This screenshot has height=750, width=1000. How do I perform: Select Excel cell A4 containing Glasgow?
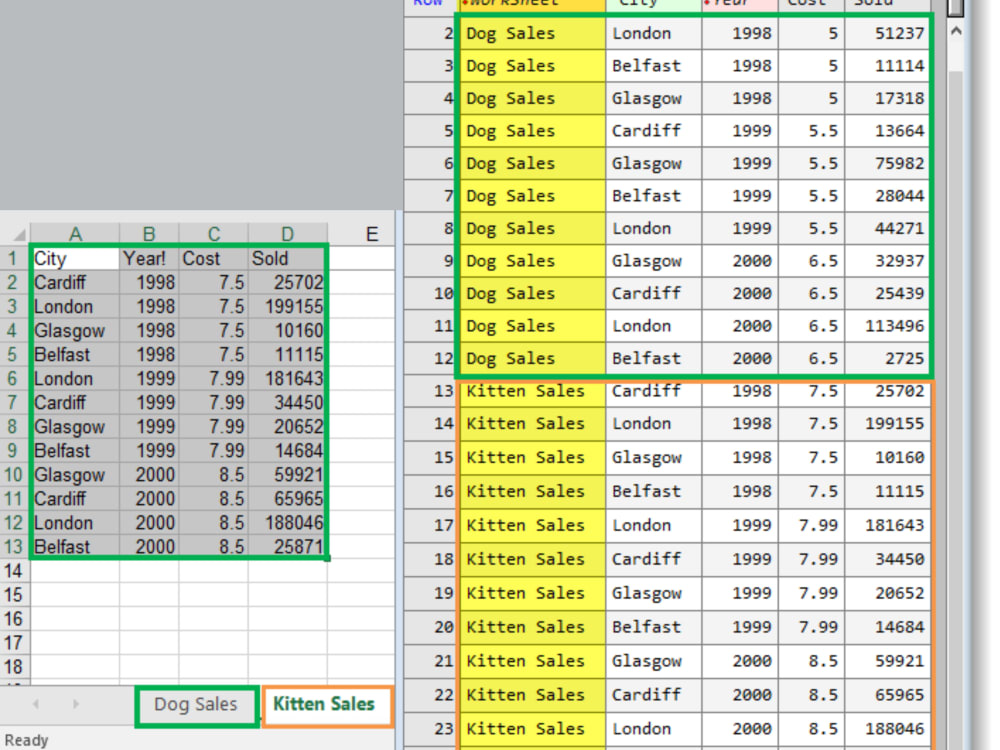click(75, 331)
